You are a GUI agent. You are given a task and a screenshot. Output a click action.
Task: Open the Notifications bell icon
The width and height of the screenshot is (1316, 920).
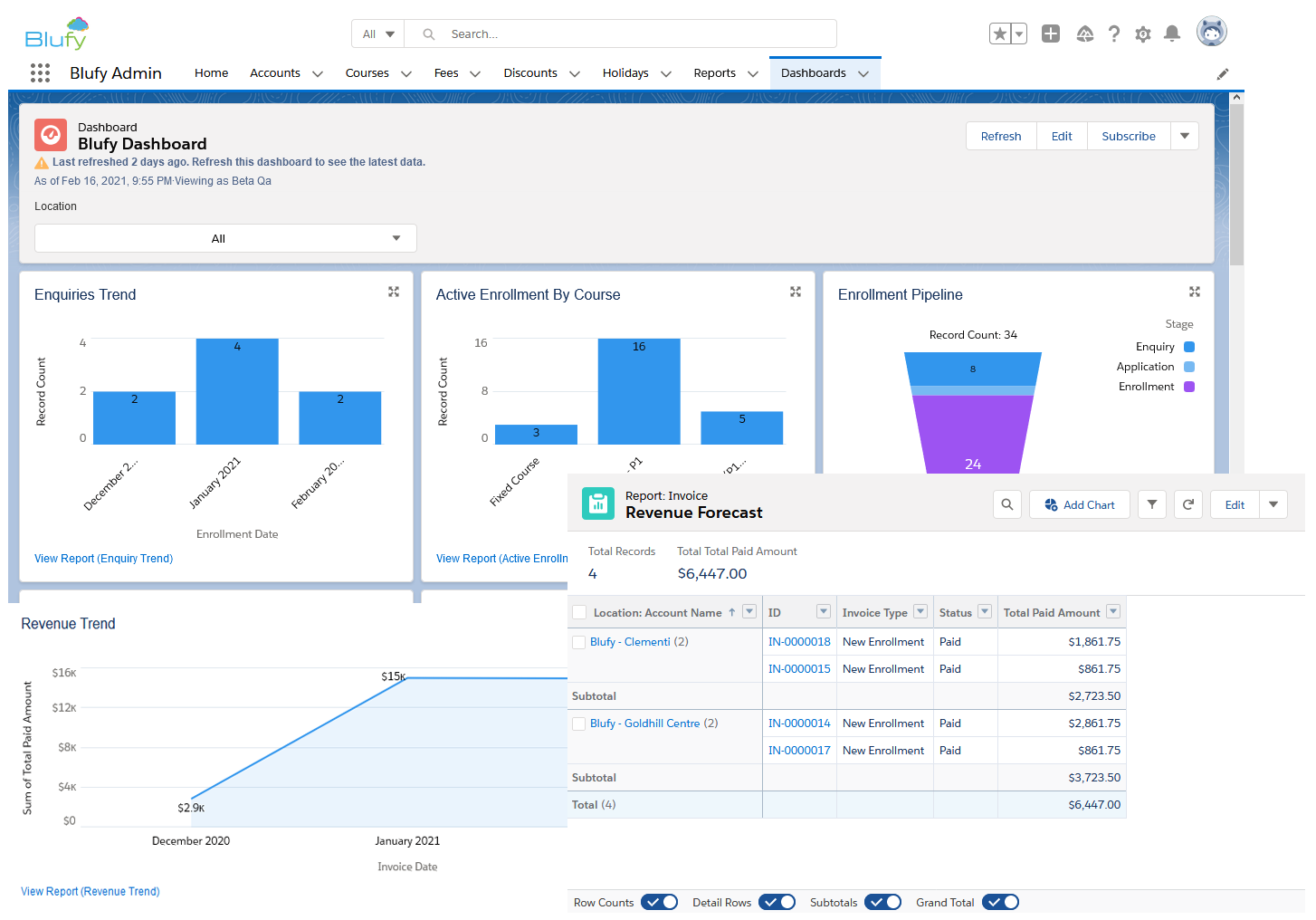(1172, 34)
